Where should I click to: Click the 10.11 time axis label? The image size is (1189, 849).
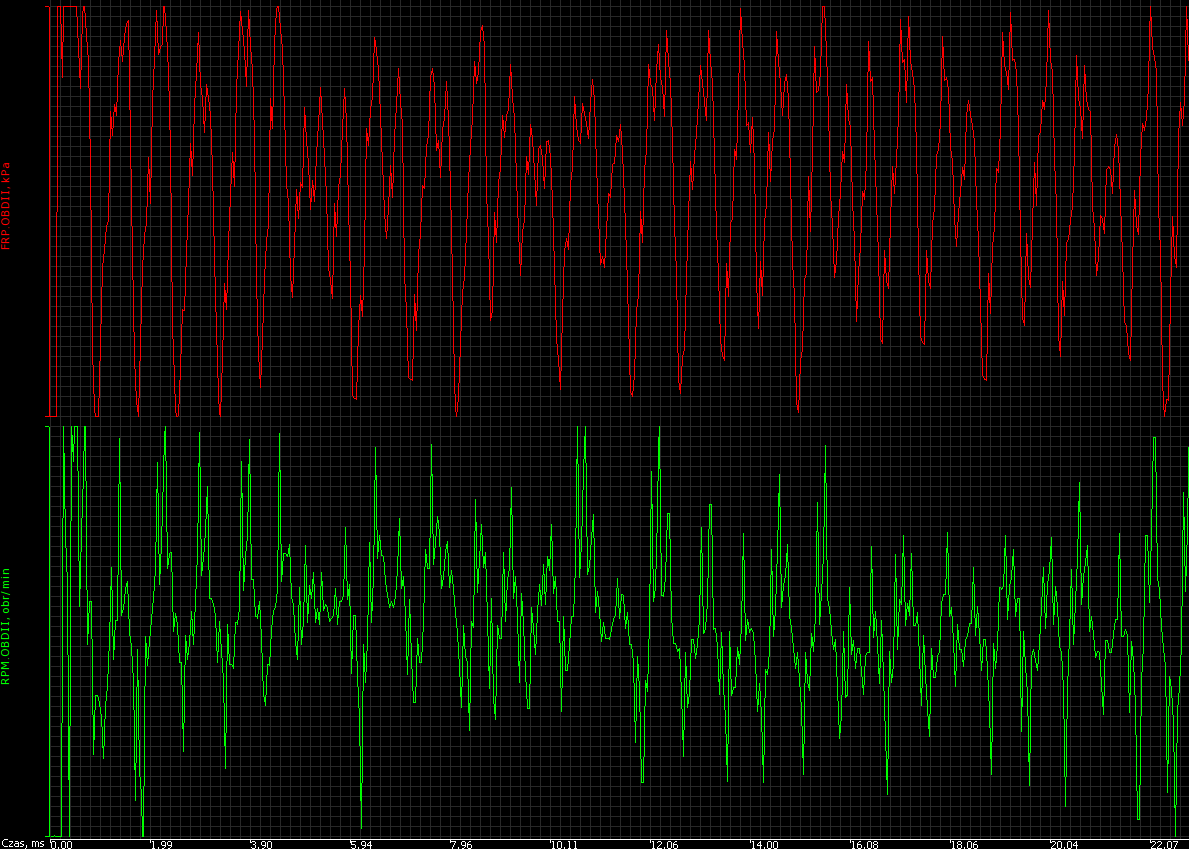565,844
